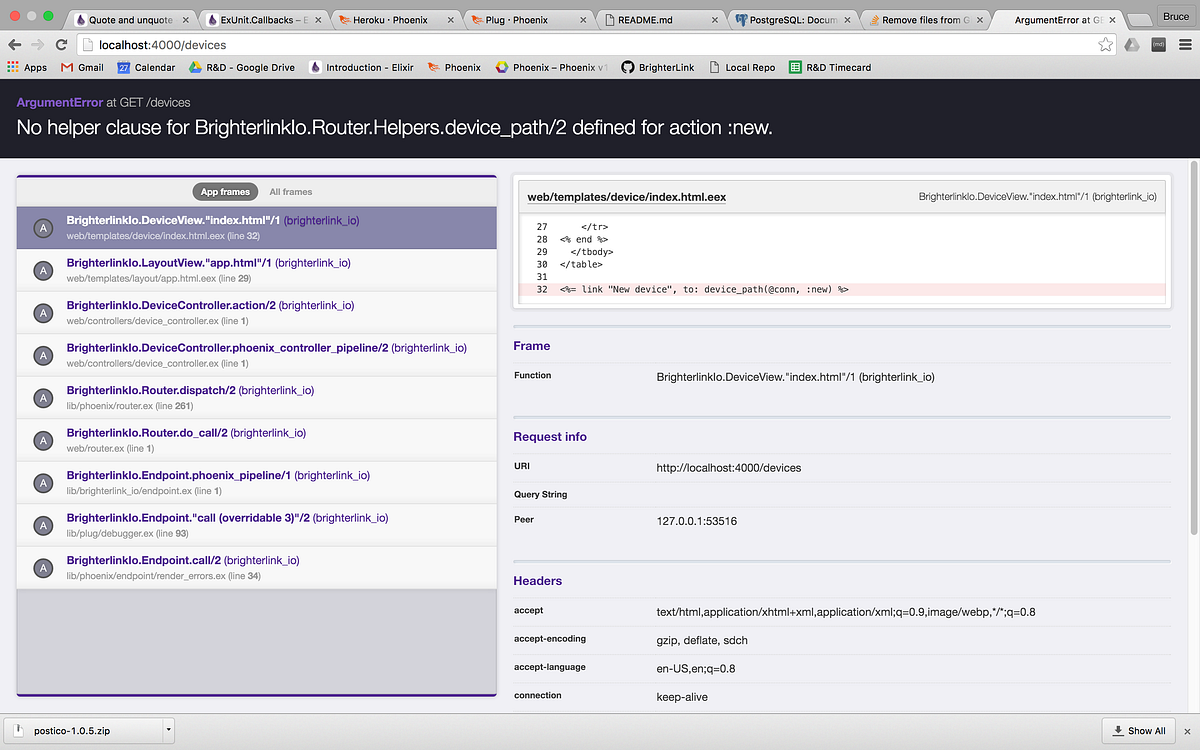The width and height of the screenshot is (1200, 750).
Task: Click the Show All downloads button
Action: [x=1138, y=731]
